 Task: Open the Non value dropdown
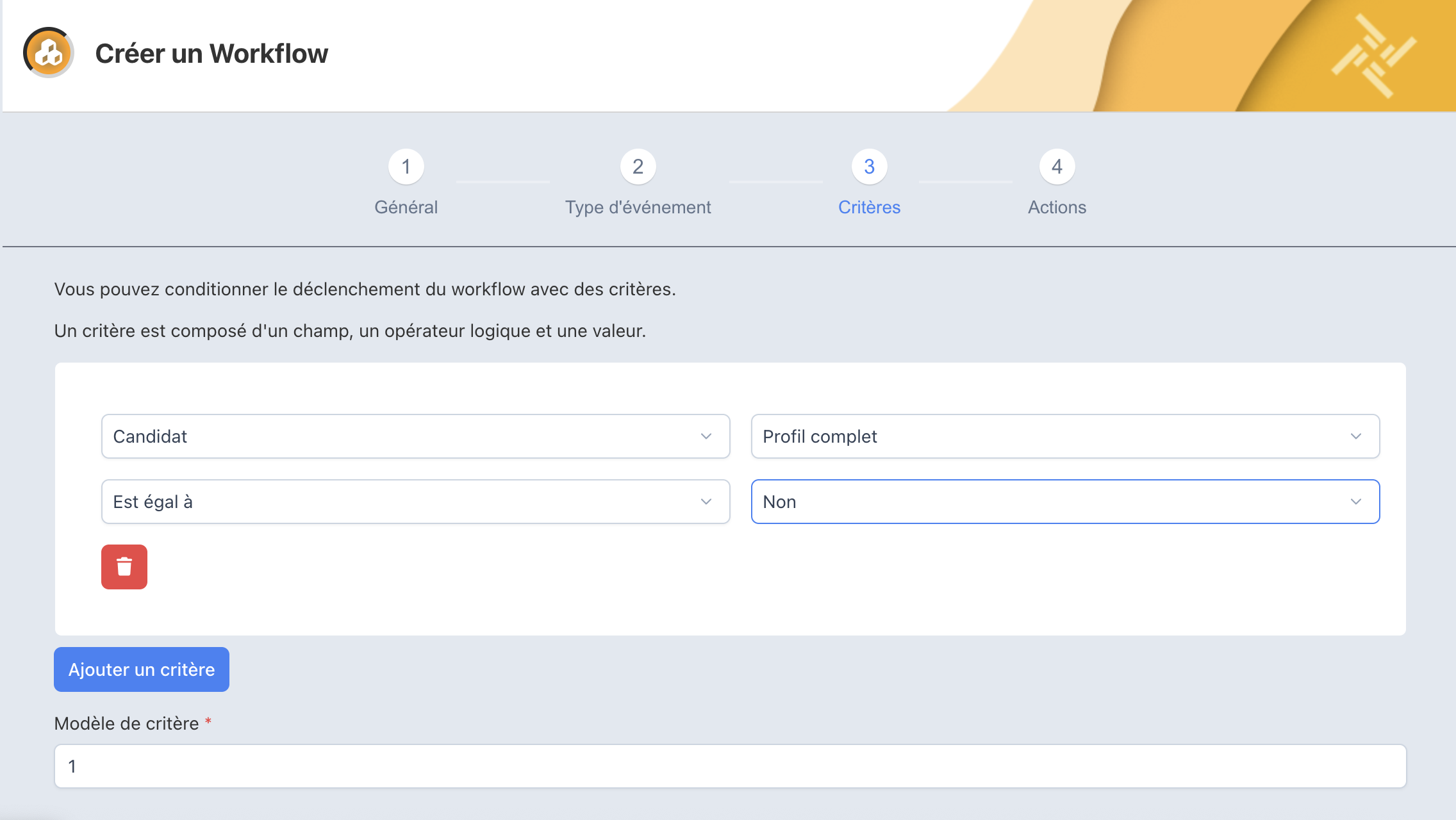(1065, 502)
